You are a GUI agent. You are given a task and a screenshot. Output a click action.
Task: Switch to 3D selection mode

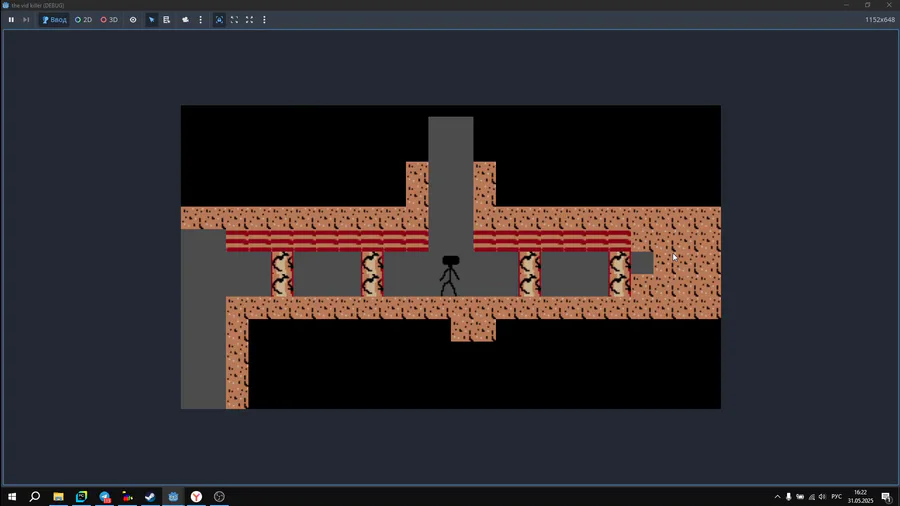[x=109, y=20]
